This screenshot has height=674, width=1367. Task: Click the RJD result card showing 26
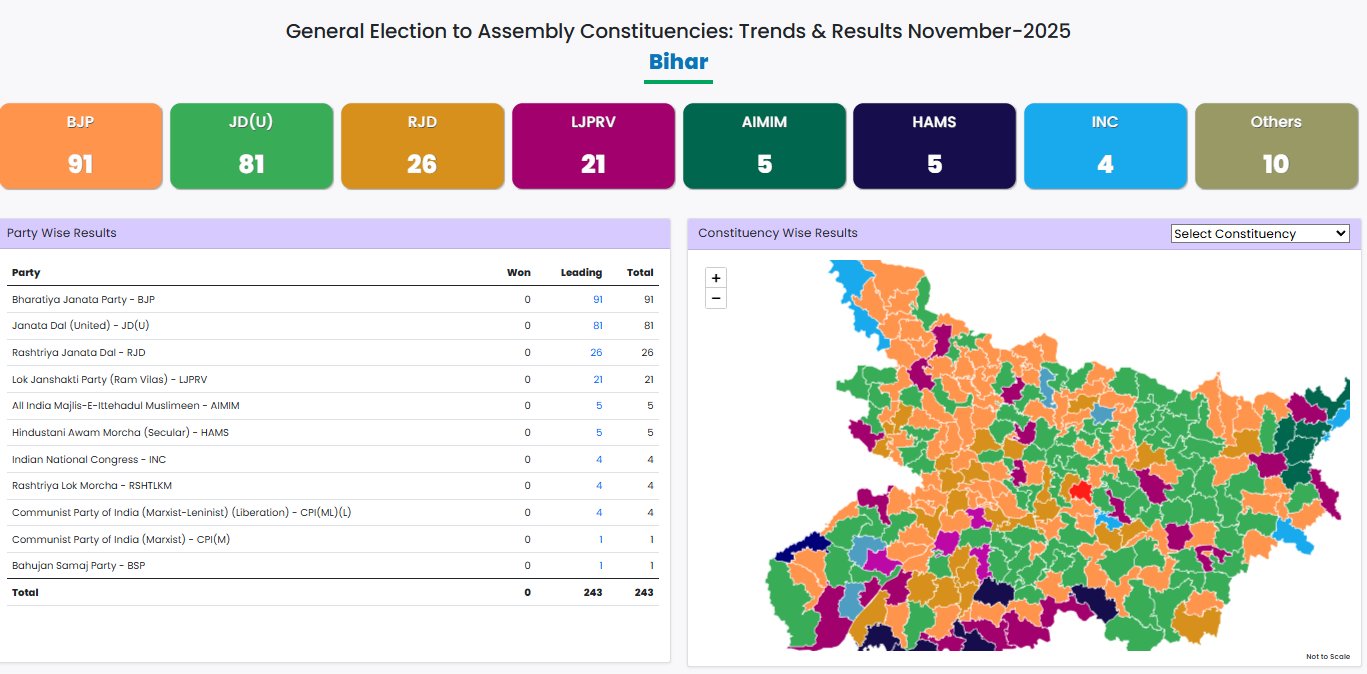coord(422,146)
